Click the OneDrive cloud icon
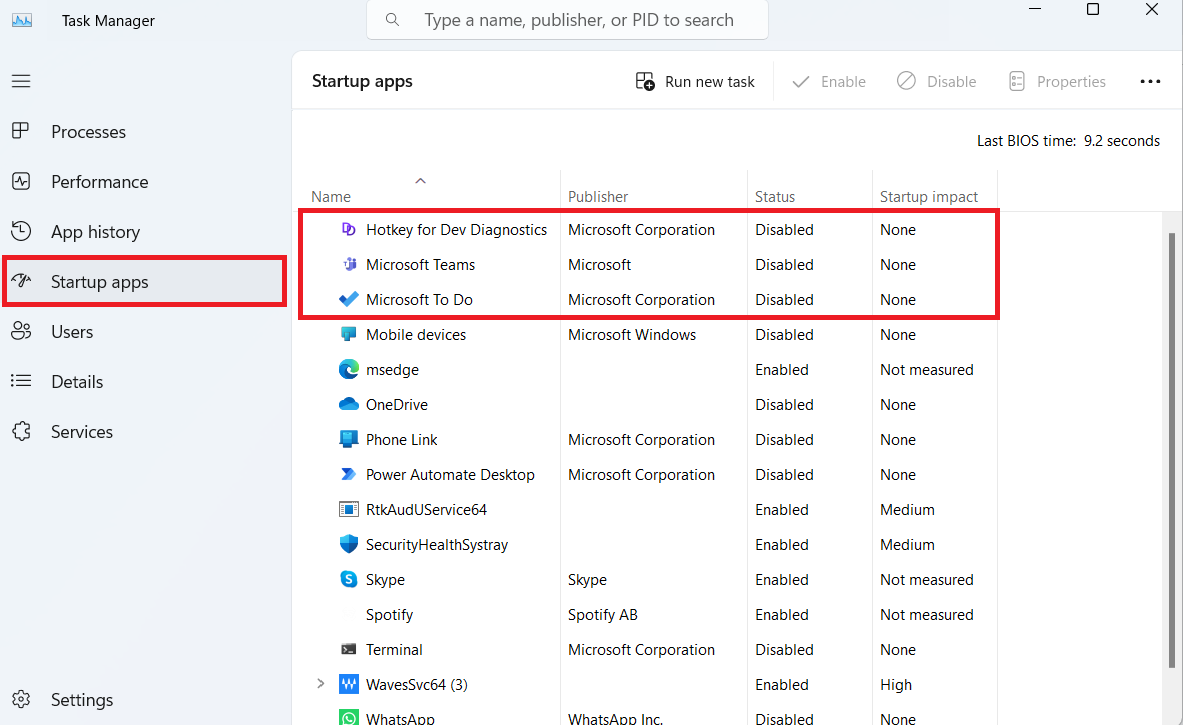 (x=349, y=404)
